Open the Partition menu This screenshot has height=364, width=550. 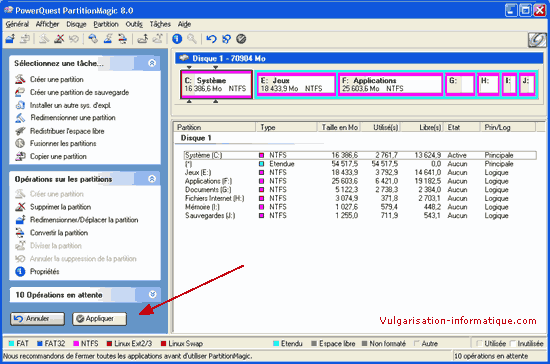pyautogui.click(x=106, y=24)
